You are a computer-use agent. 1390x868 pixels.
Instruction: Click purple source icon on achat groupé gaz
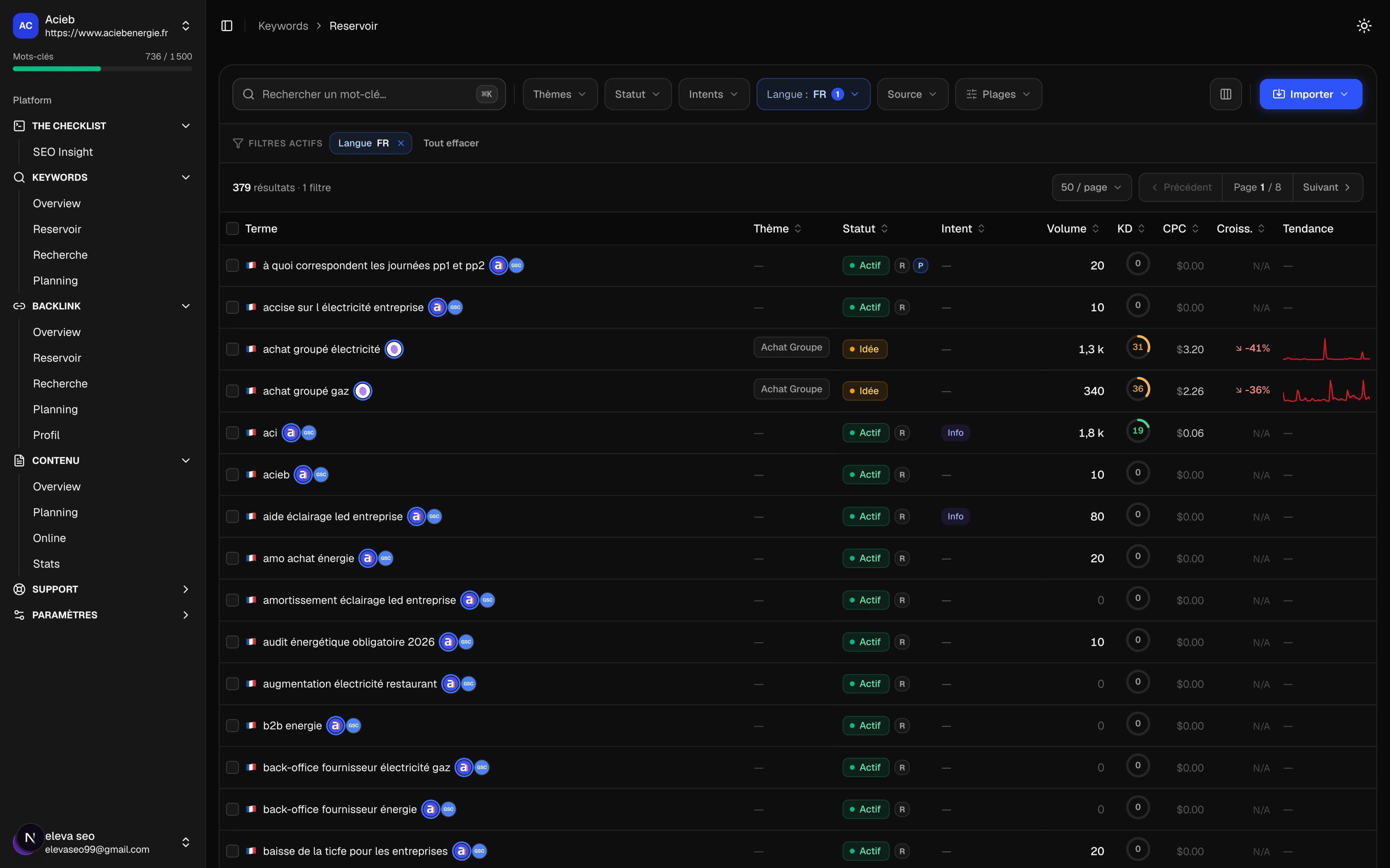pyautogui.click(x=363, y=391)
